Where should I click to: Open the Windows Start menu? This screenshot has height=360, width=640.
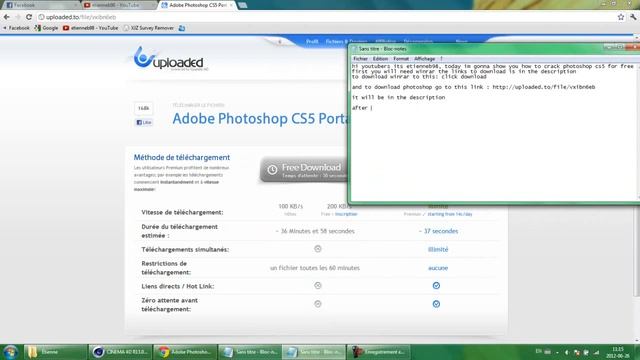11,352
